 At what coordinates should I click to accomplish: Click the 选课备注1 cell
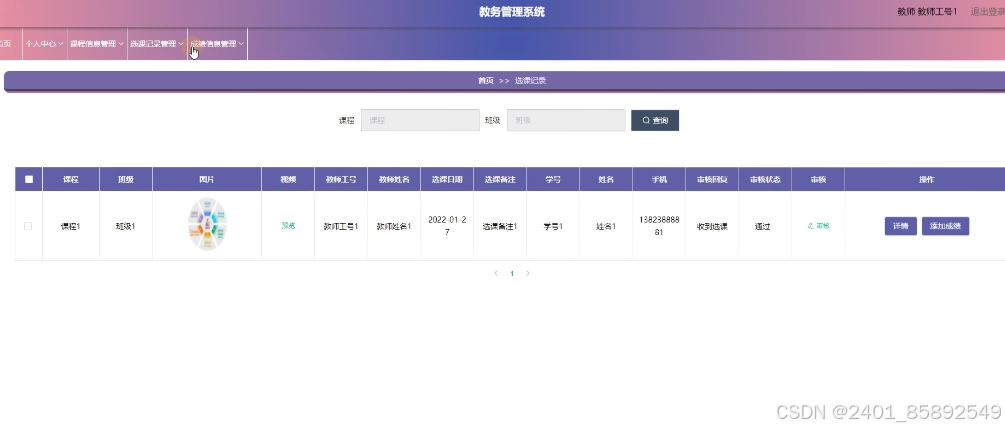click(x=500, y=226)
